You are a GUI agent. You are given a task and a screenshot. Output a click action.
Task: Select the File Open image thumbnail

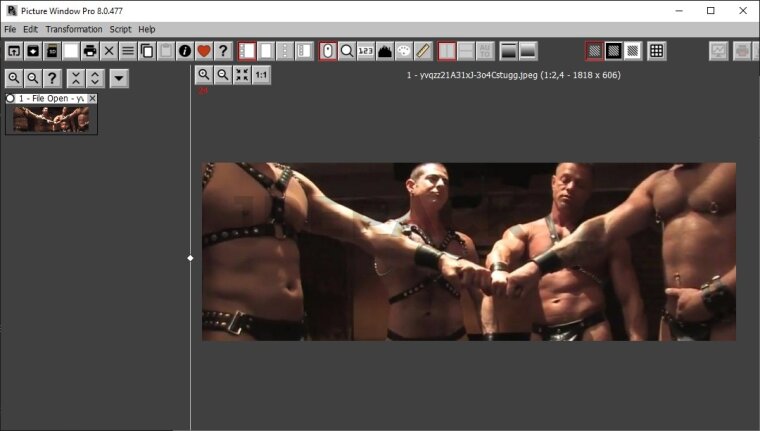point(50,119)
